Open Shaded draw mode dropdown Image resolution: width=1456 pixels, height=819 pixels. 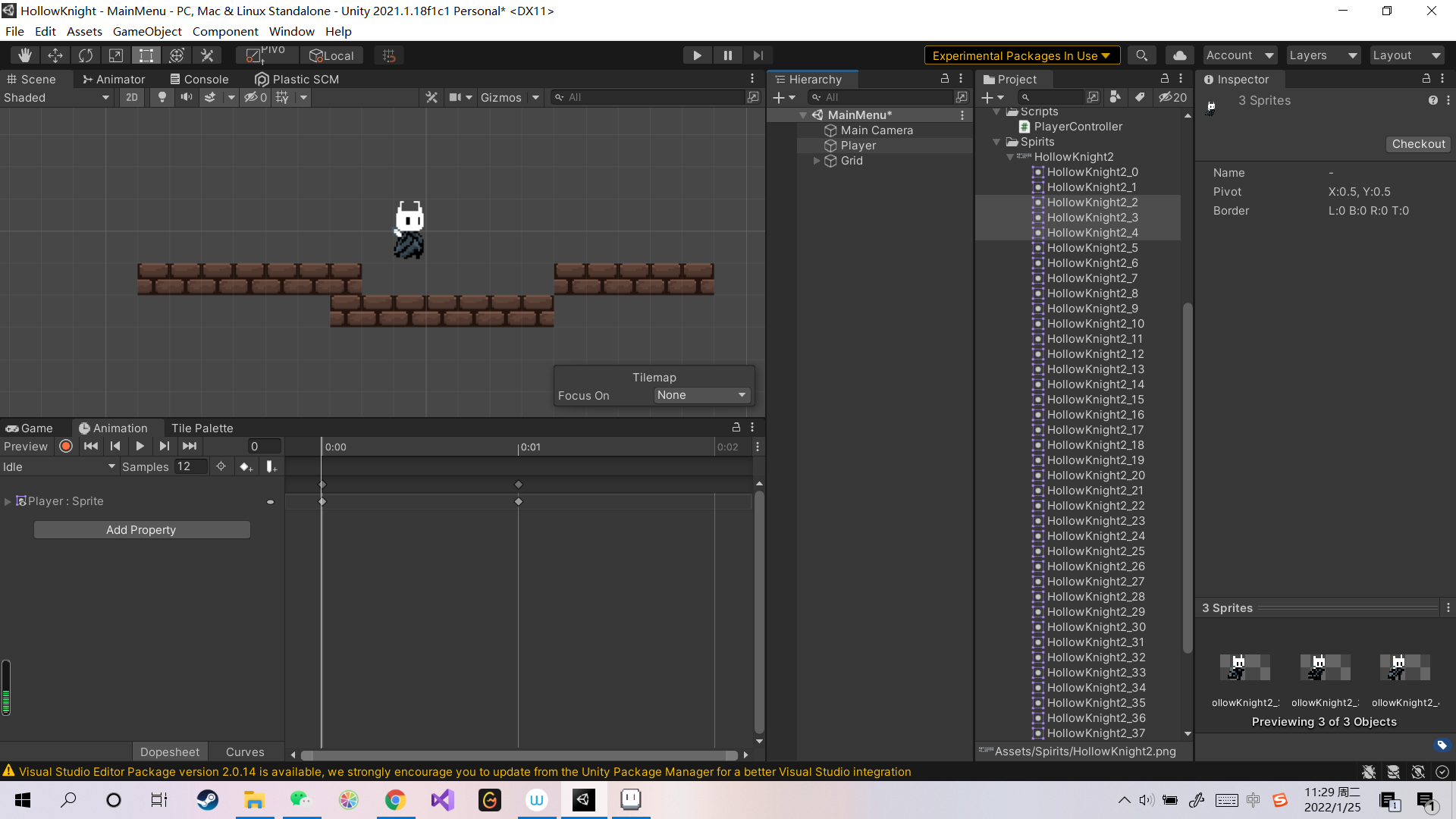(57, 97)
